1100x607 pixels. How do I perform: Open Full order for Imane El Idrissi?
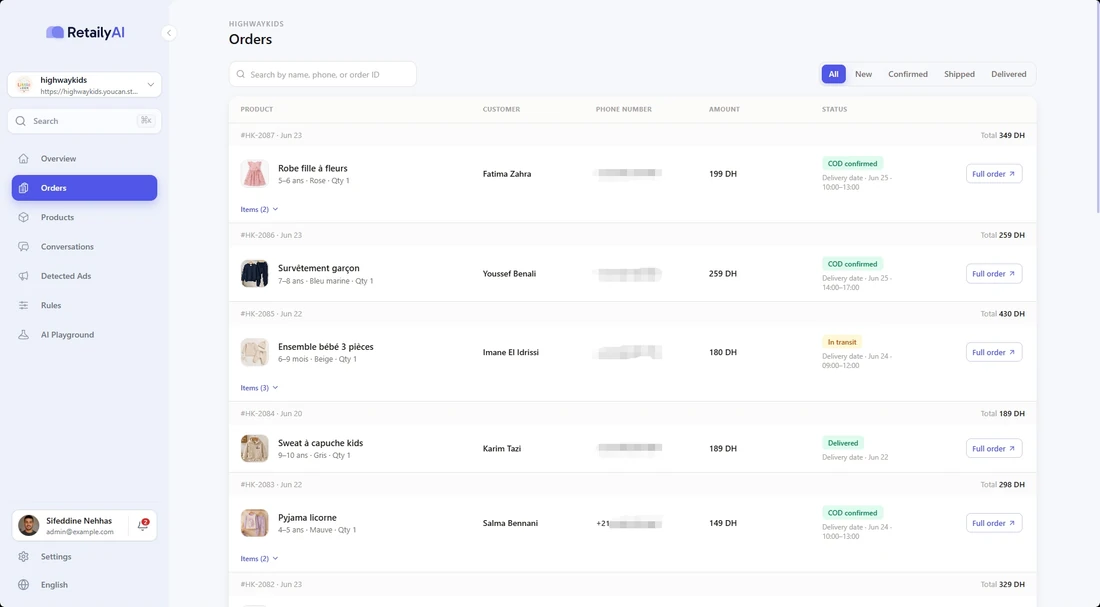coord(994,352)
